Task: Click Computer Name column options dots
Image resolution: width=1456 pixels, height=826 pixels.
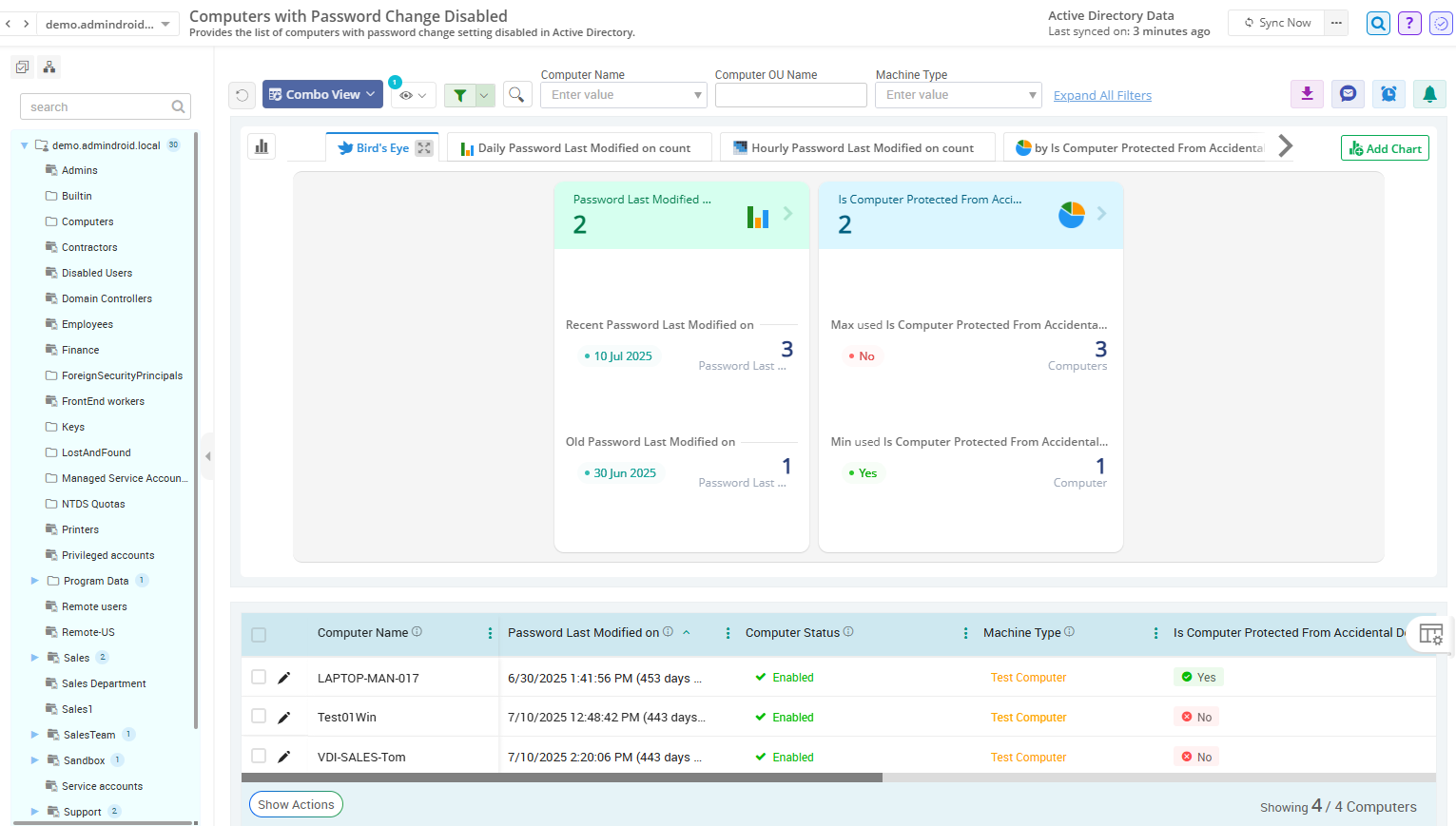Action: point(490,633)
